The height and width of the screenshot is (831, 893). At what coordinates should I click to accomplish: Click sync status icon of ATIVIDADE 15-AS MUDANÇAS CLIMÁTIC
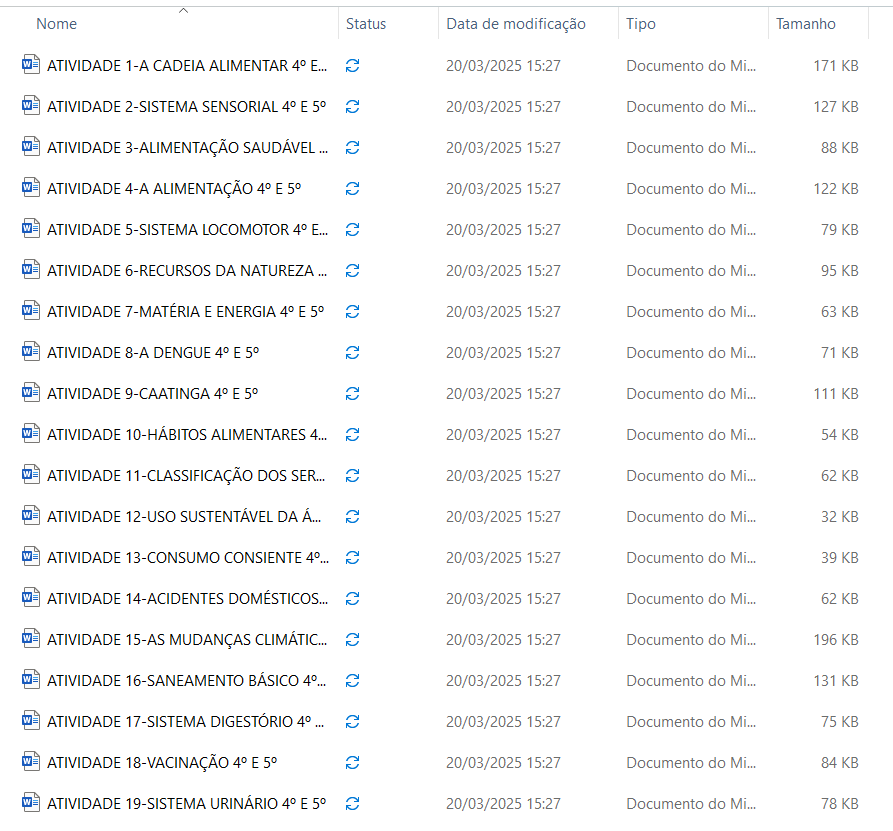pos(353,640)
